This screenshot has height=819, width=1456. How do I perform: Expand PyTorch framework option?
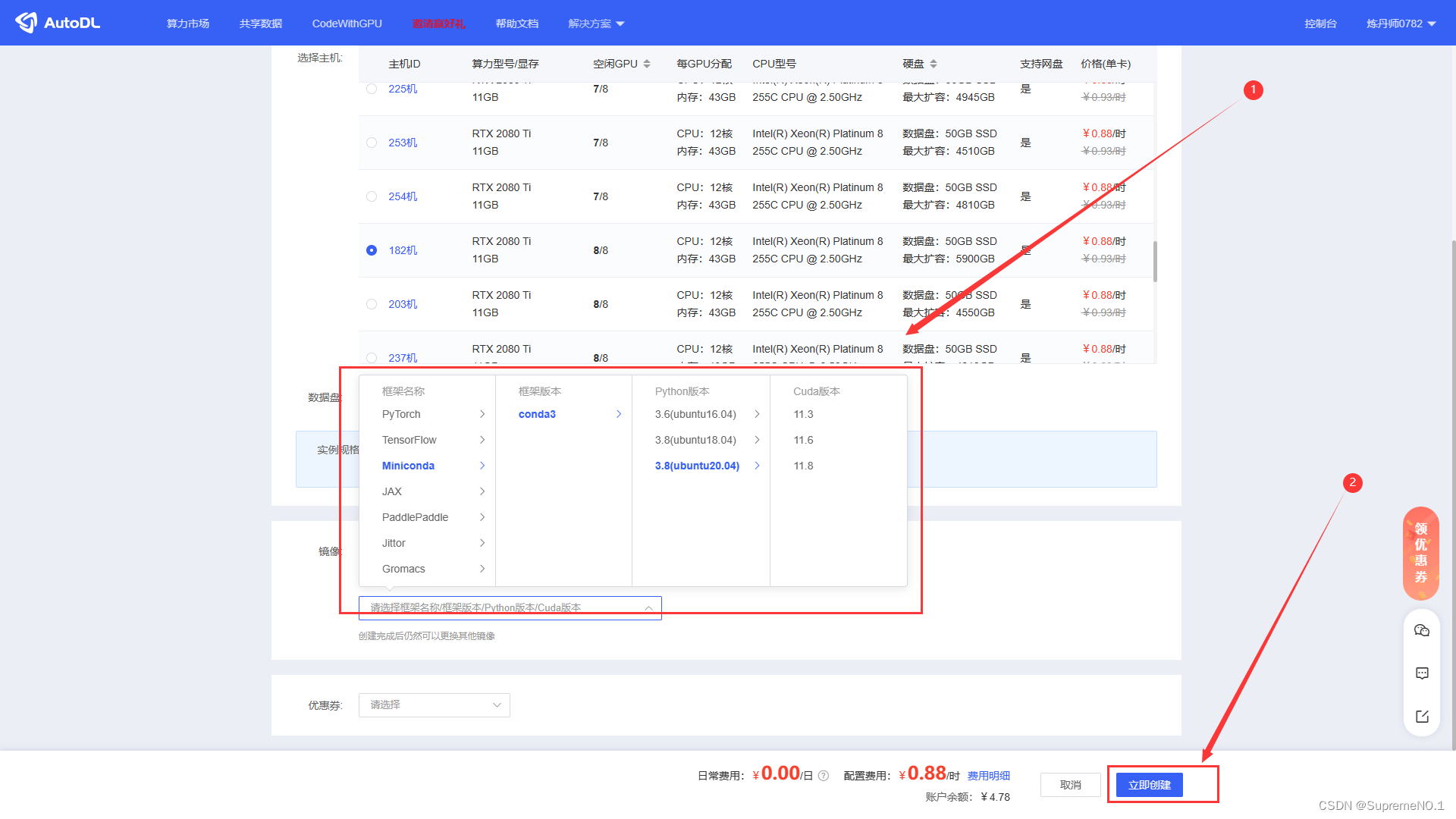click(x=427, y=414)
